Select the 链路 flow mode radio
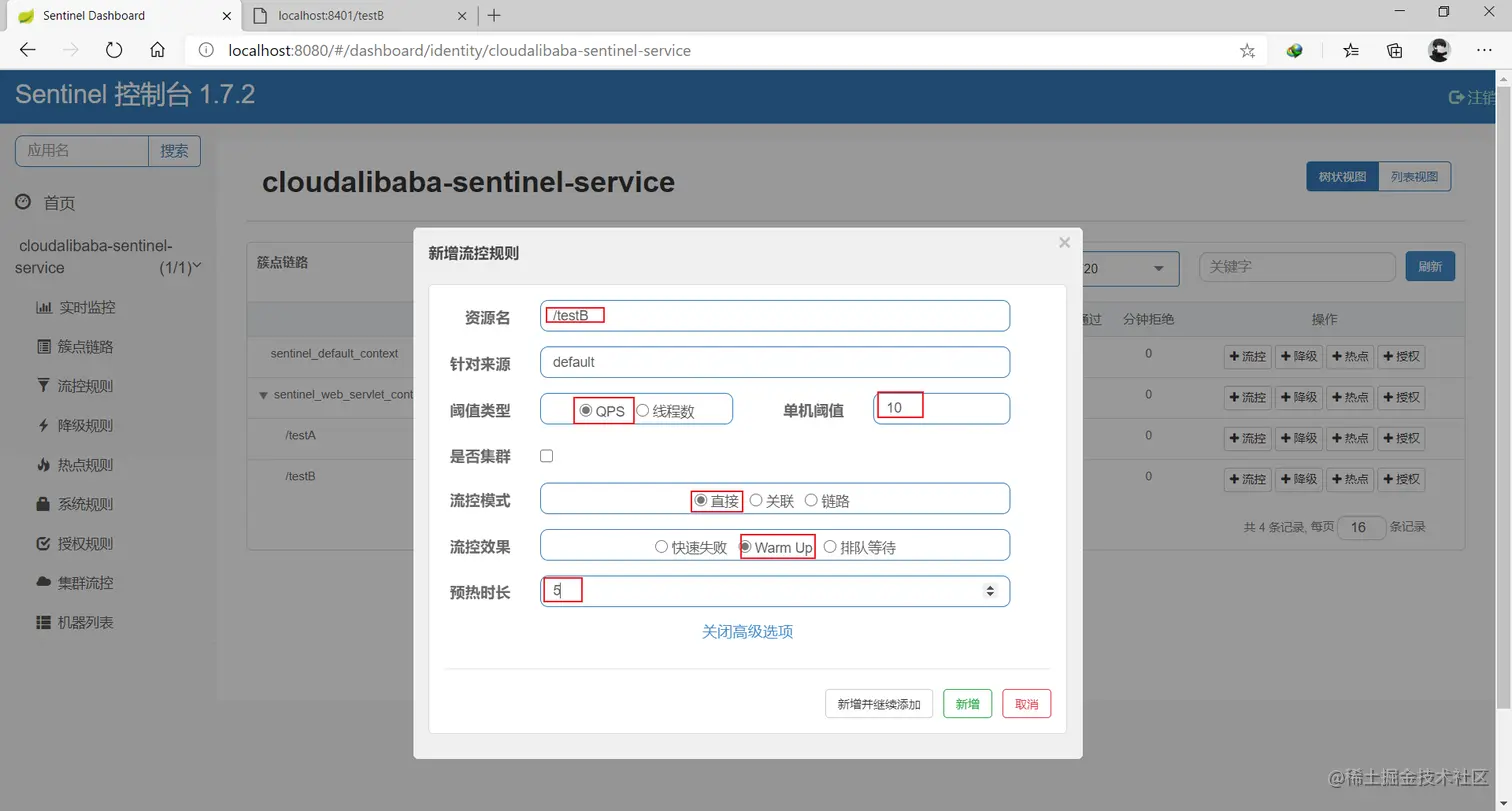The image size is (1512, 811). pos(811,500)
